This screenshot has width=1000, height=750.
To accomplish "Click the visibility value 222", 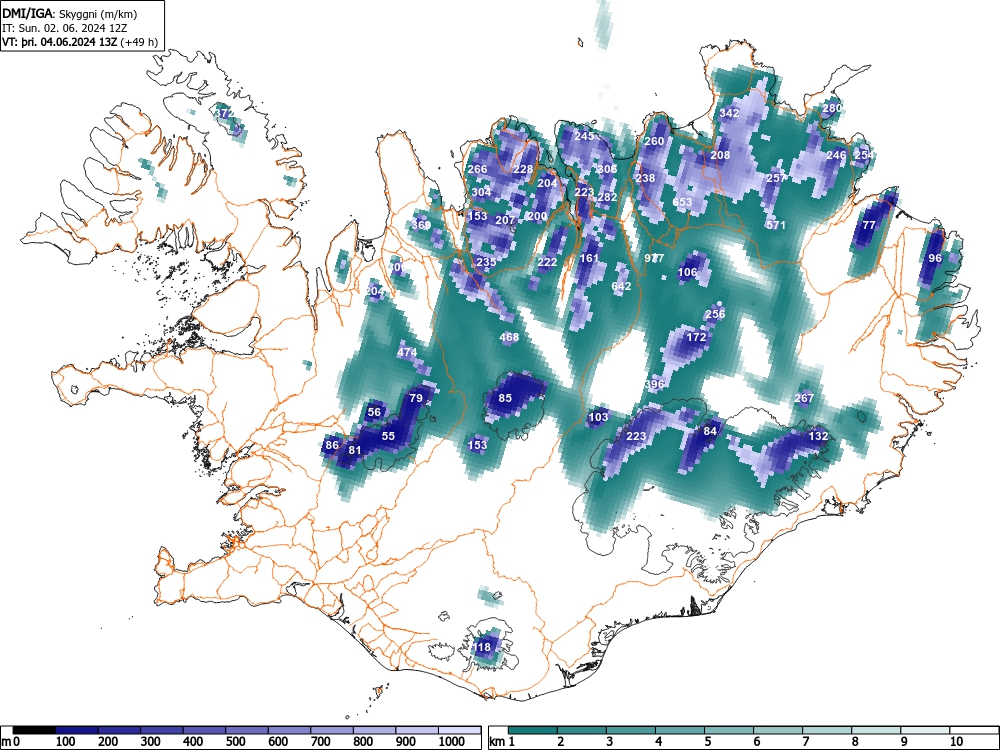I will pyautogui.click(x=547, y=262).
